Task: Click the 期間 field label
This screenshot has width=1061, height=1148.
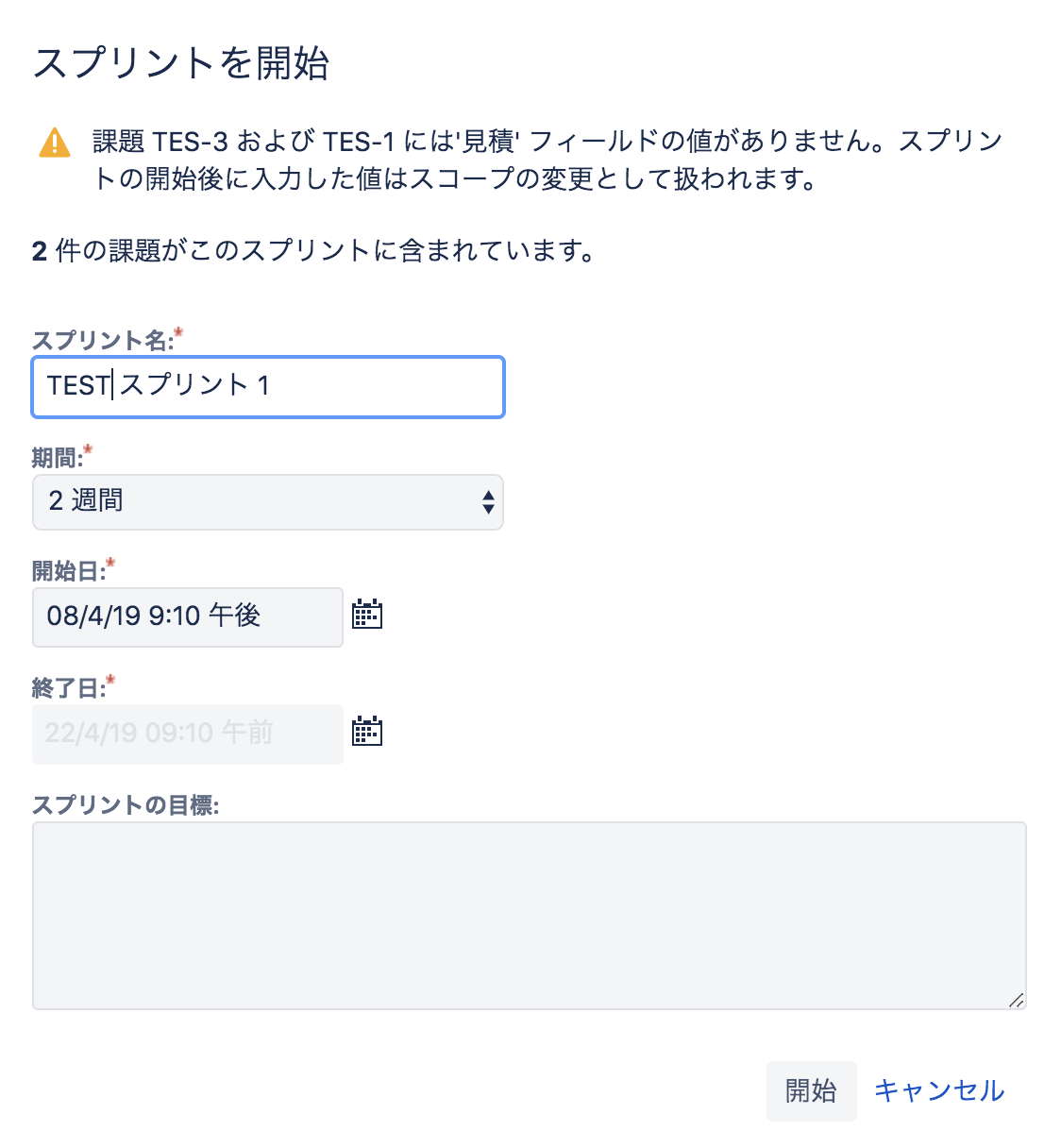Action: click(x=57, y=458)
